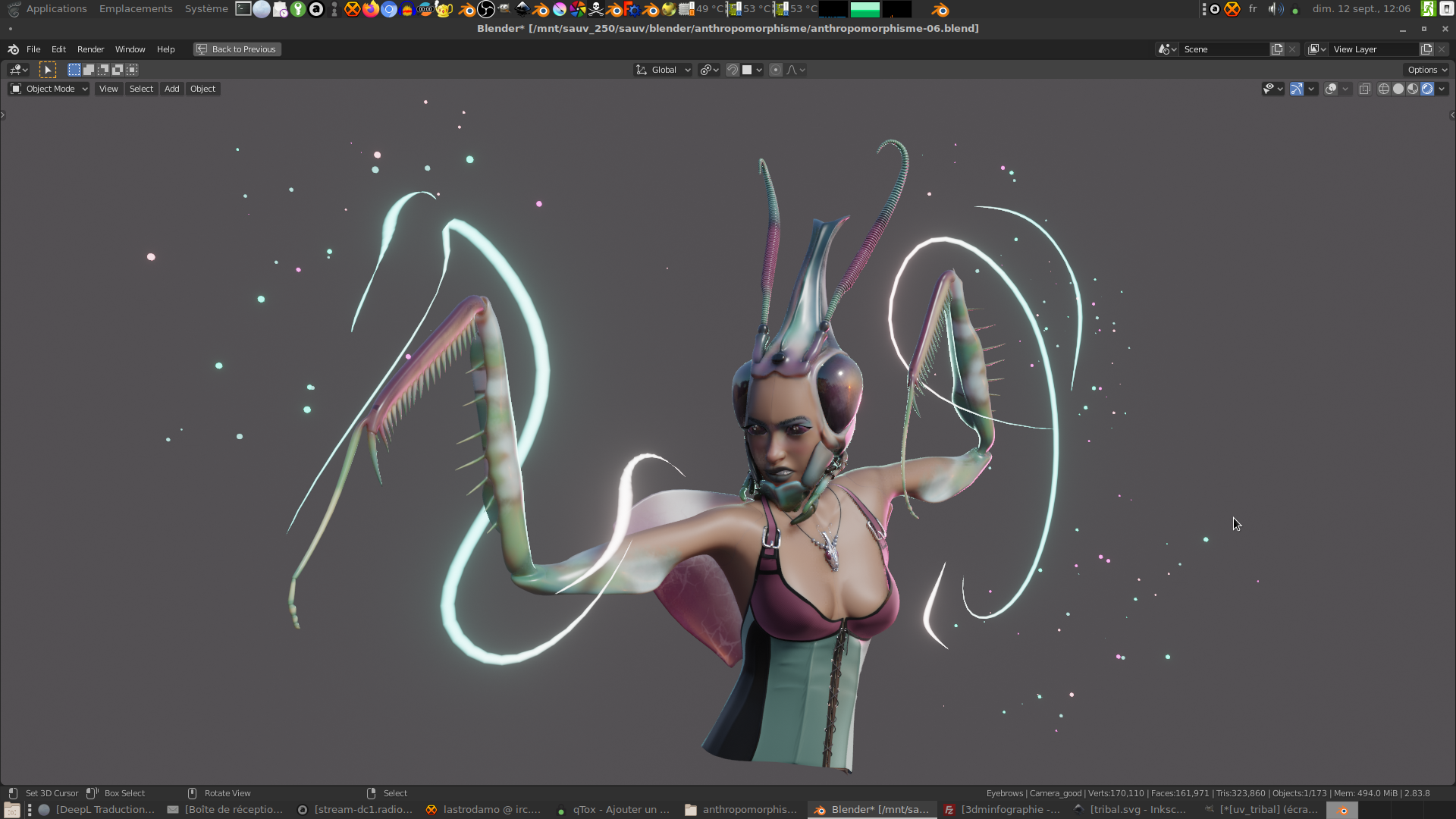Toggle snapping magnet icon
1456x819 pixels.
click(x=732, y=70)
